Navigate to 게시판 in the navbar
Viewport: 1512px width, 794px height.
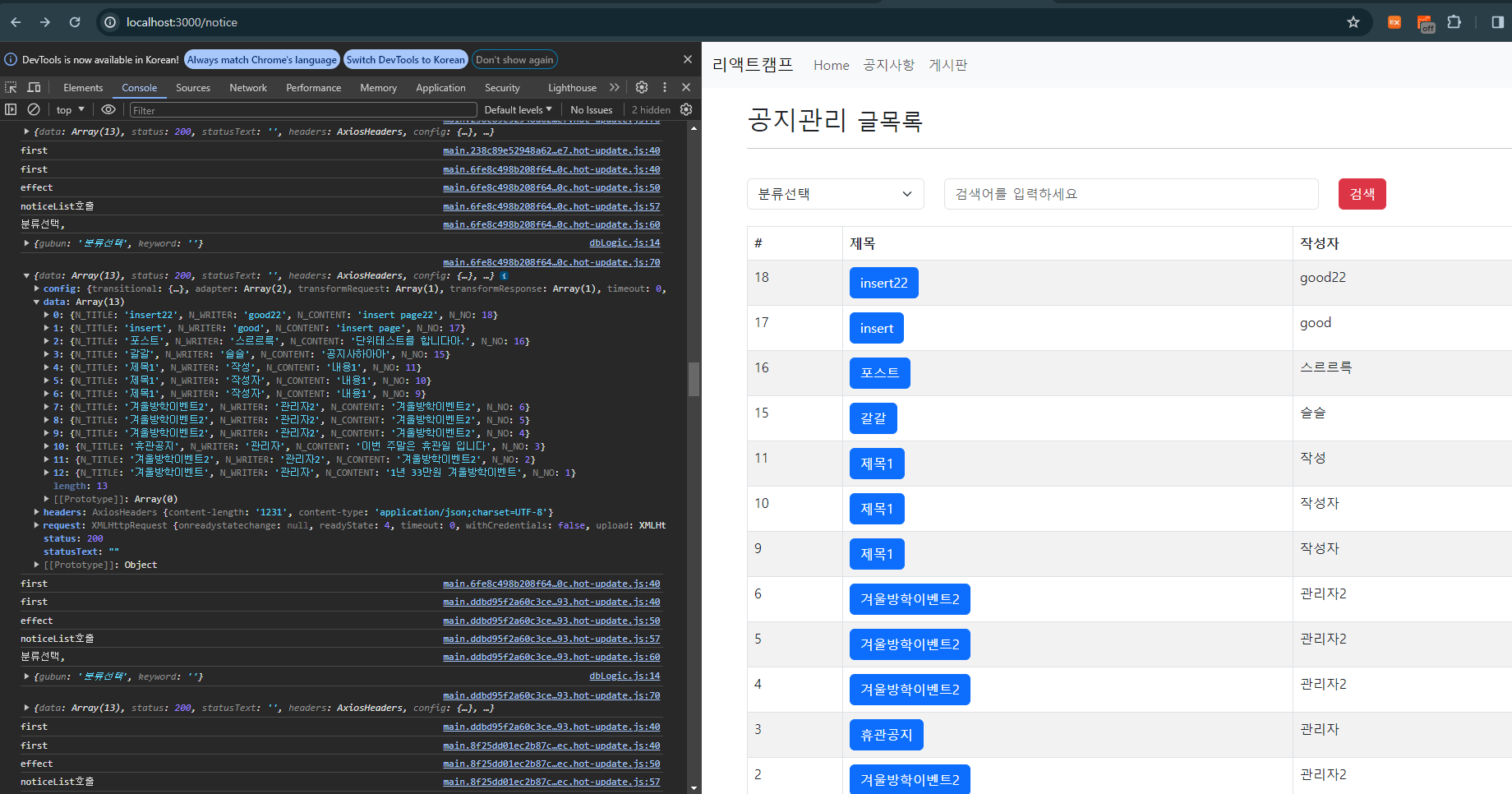click(948, 65)
